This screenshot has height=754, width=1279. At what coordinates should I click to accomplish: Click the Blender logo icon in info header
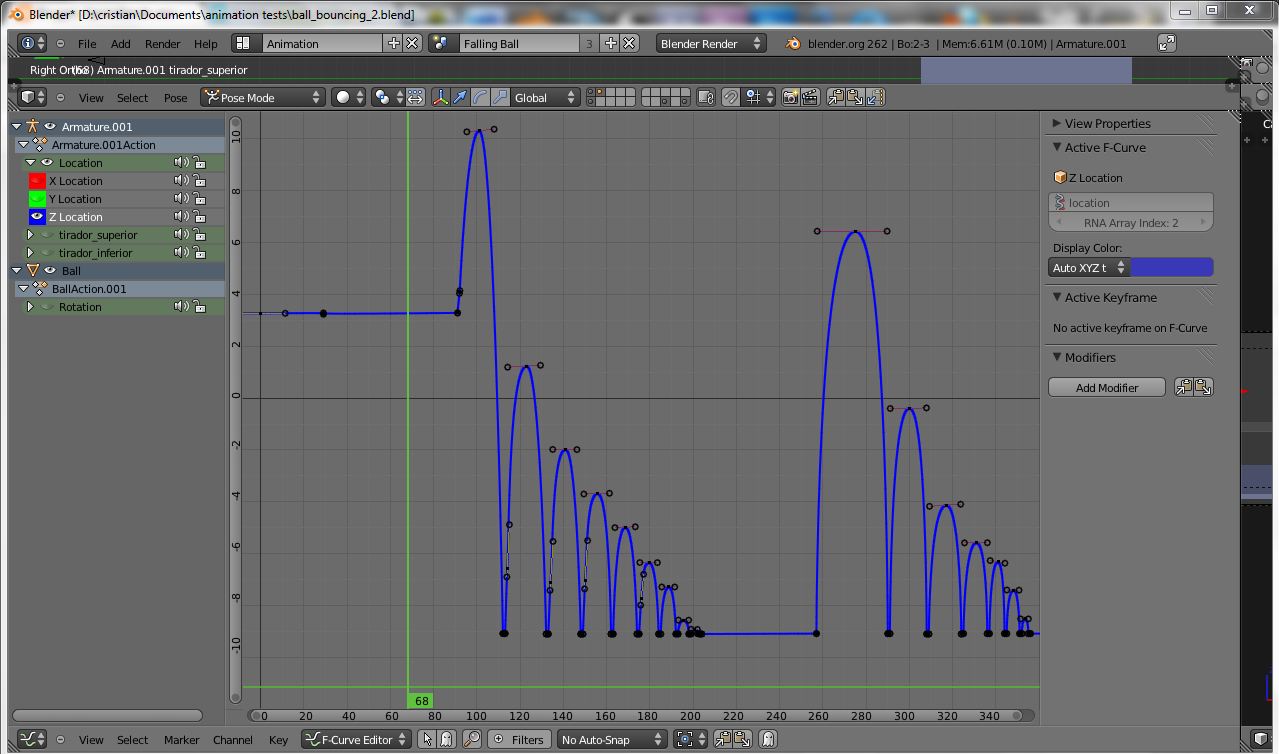tap(794, 43)
